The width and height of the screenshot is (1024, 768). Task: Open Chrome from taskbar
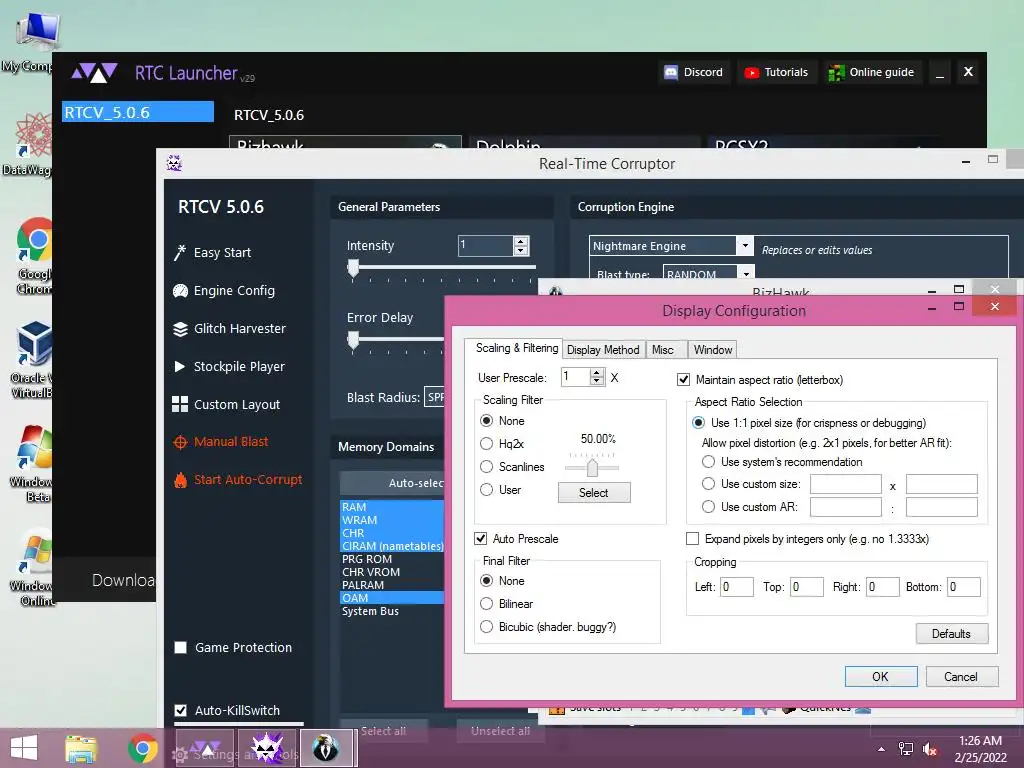(x=142, y=748)
